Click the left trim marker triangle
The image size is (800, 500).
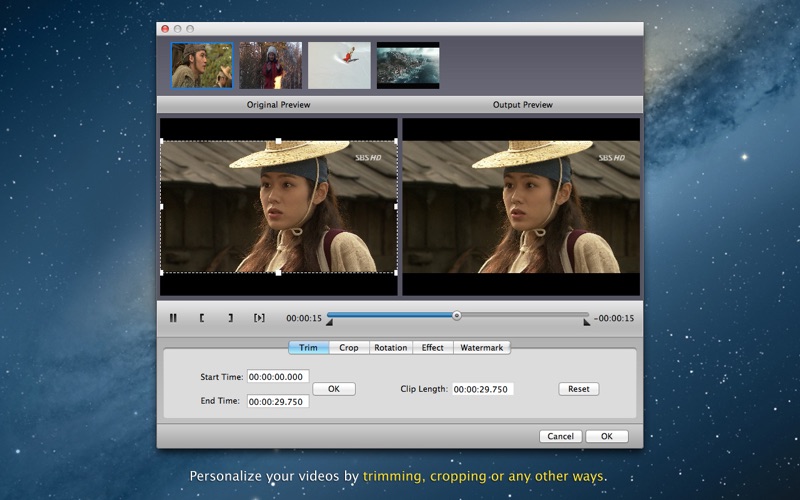click(x=330, y=322)
